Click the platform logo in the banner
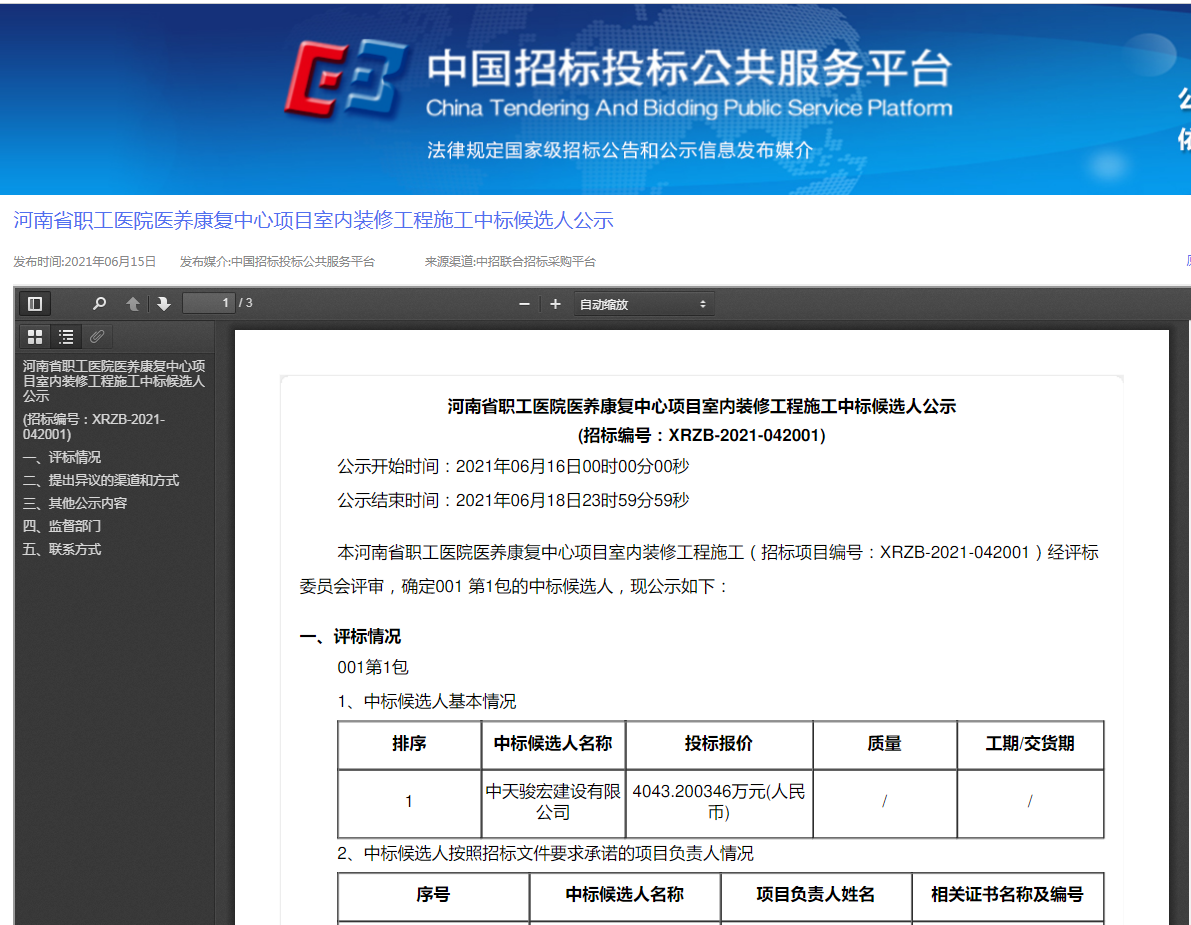Viewport: 1191px width, 925px height. [346, 81]
